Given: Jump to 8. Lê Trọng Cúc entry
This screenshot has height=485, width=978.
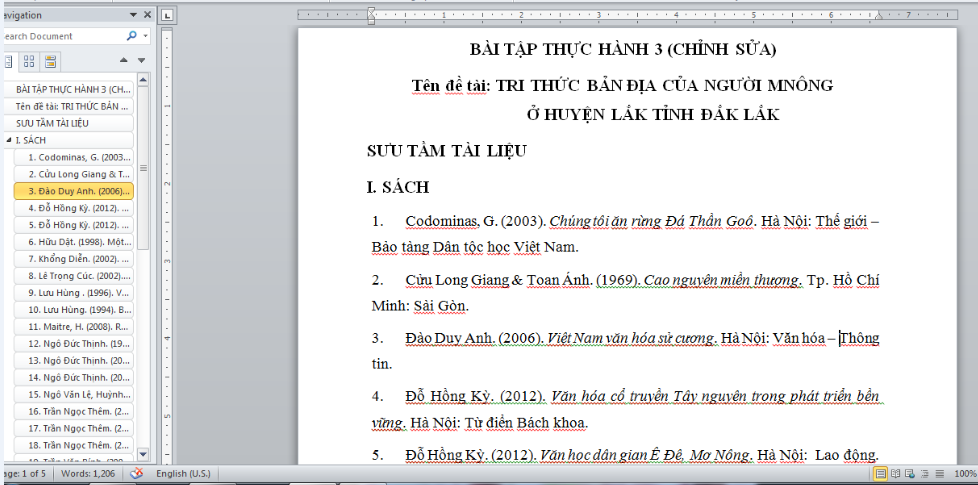Looking at the screenshot, I should (74, 276).
